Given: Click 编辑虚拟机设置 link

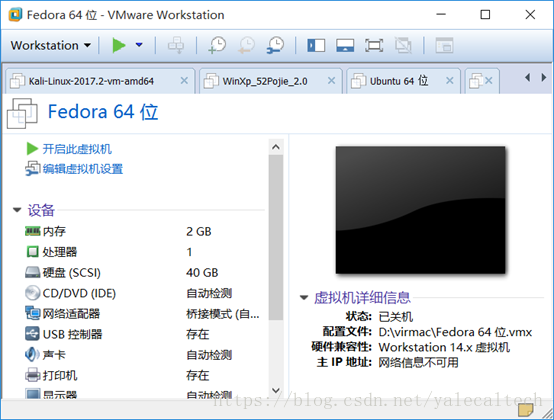Looking at the screenshot, I should 83,169.
